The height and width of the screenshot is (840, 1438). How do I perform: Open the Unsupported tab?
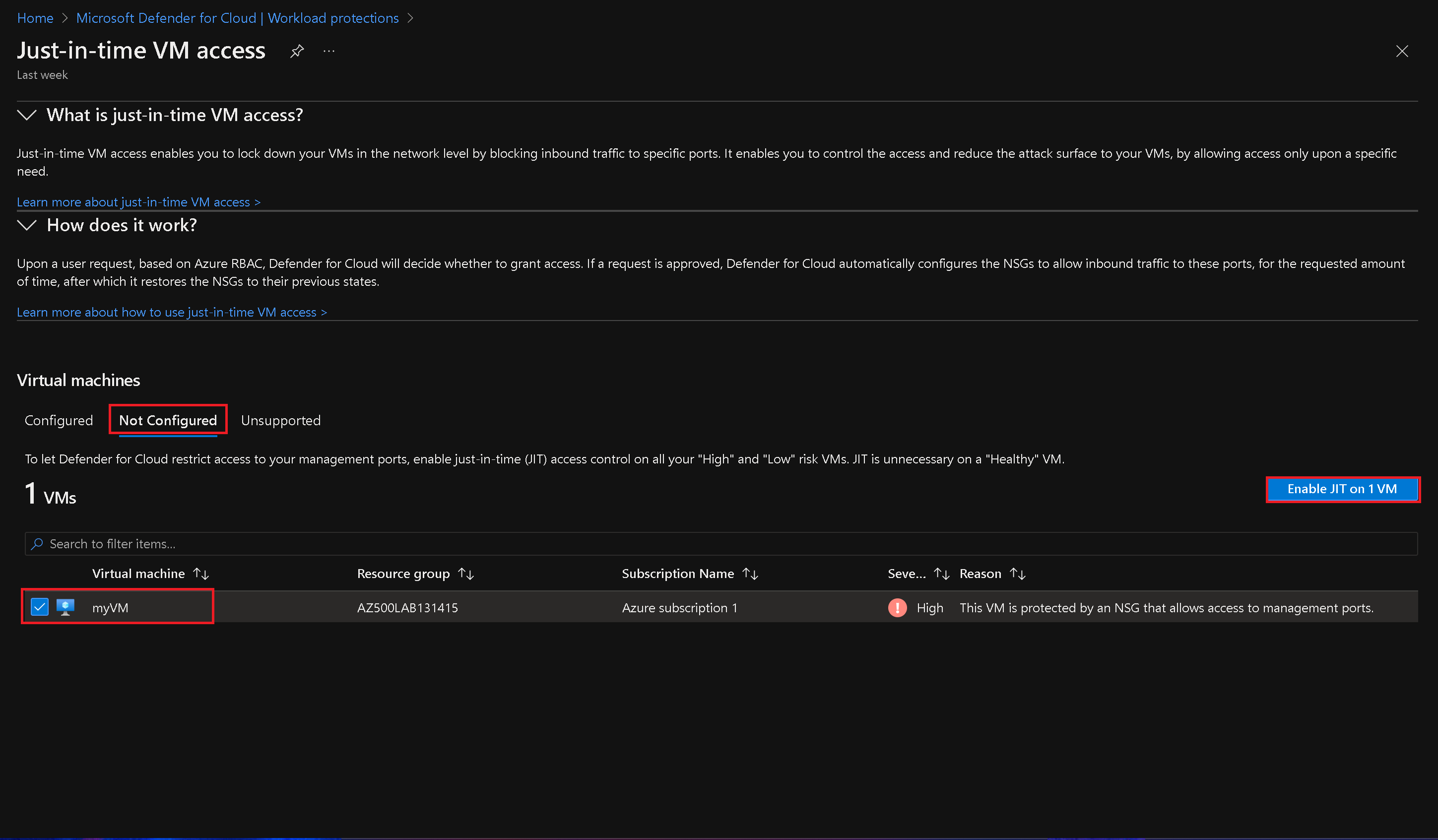(x=281, y=421)
